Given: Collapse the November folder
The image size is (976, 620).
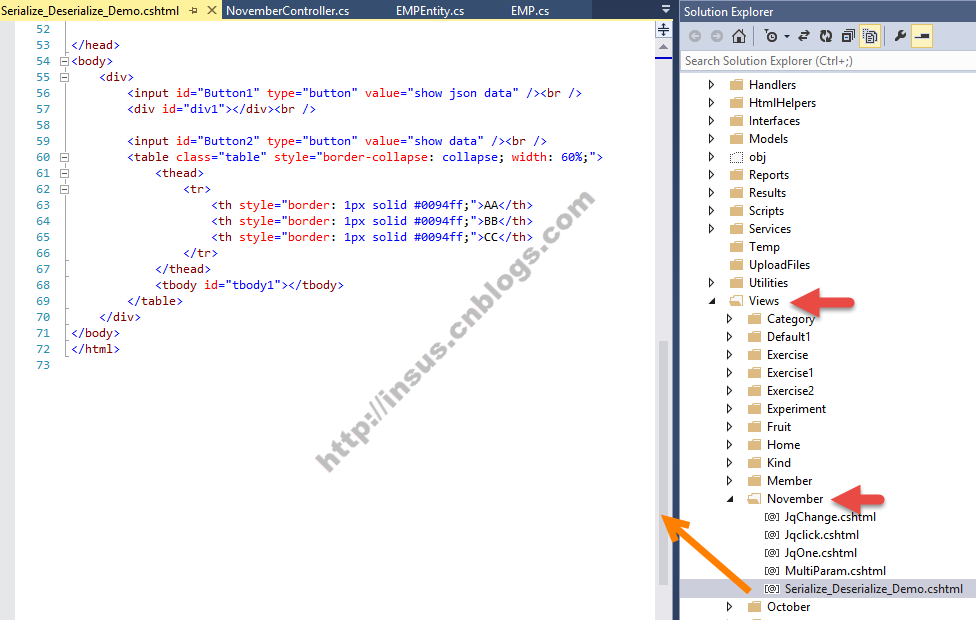Looking at the screenshot, I should (x=730, y=499).
